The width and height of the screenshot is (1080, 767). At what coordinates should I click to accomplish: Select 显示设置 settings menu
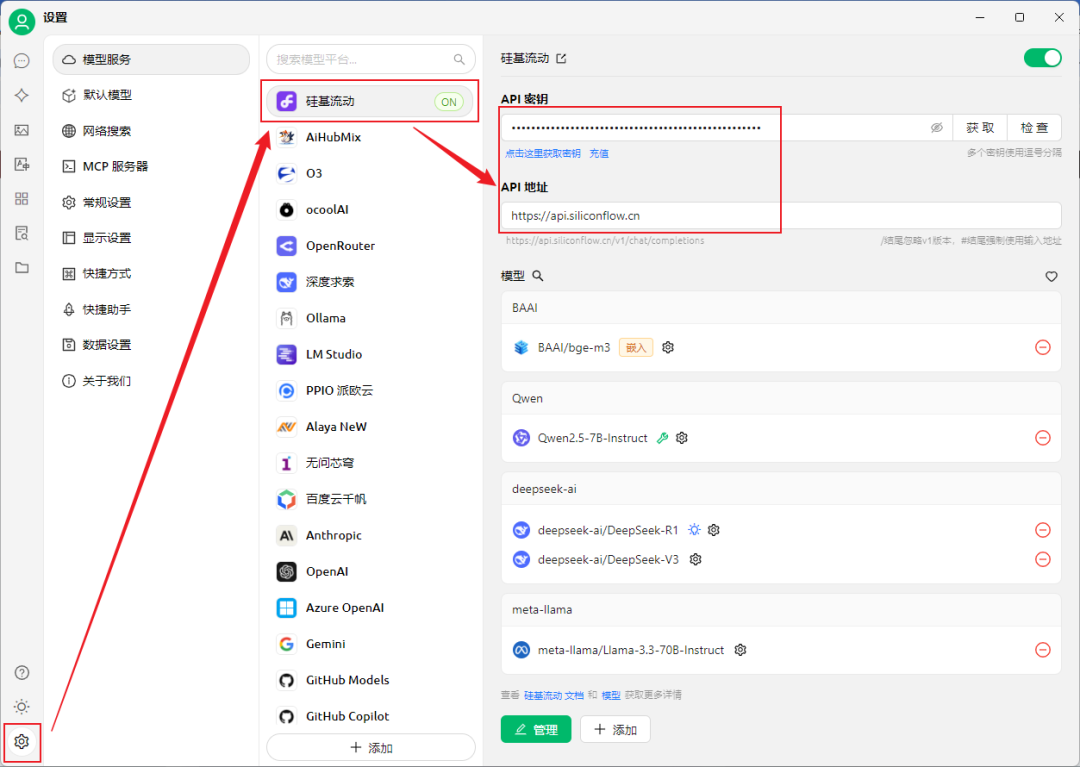click(x=151, y=238)
